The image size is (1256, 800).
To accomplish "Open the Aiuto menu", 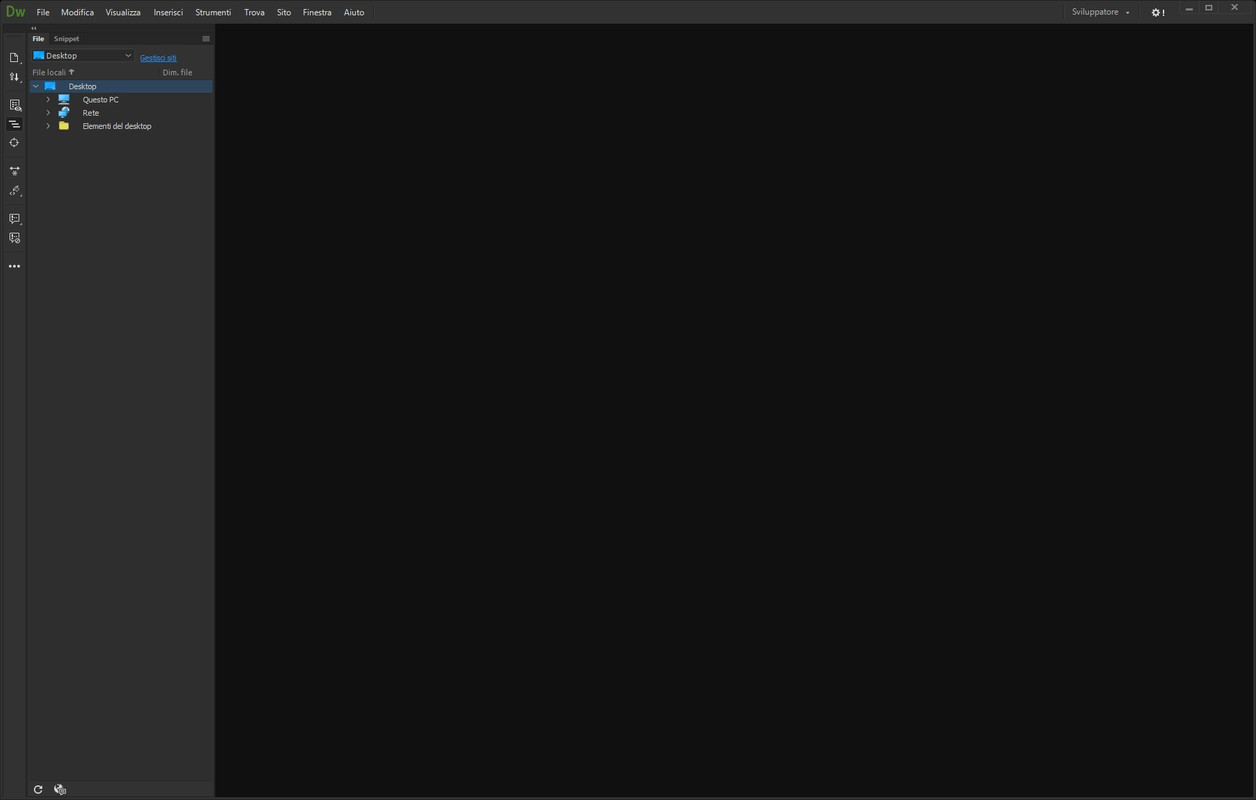I will (354, 12).
